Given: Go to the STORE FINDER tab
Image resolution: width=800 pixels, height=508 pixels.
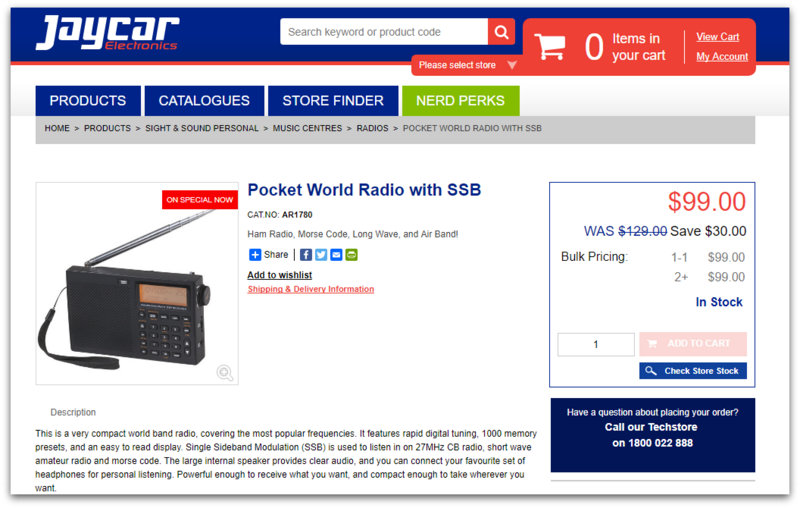Looking at the screenshot, I should pyautogui.click(x=333, y=100).
